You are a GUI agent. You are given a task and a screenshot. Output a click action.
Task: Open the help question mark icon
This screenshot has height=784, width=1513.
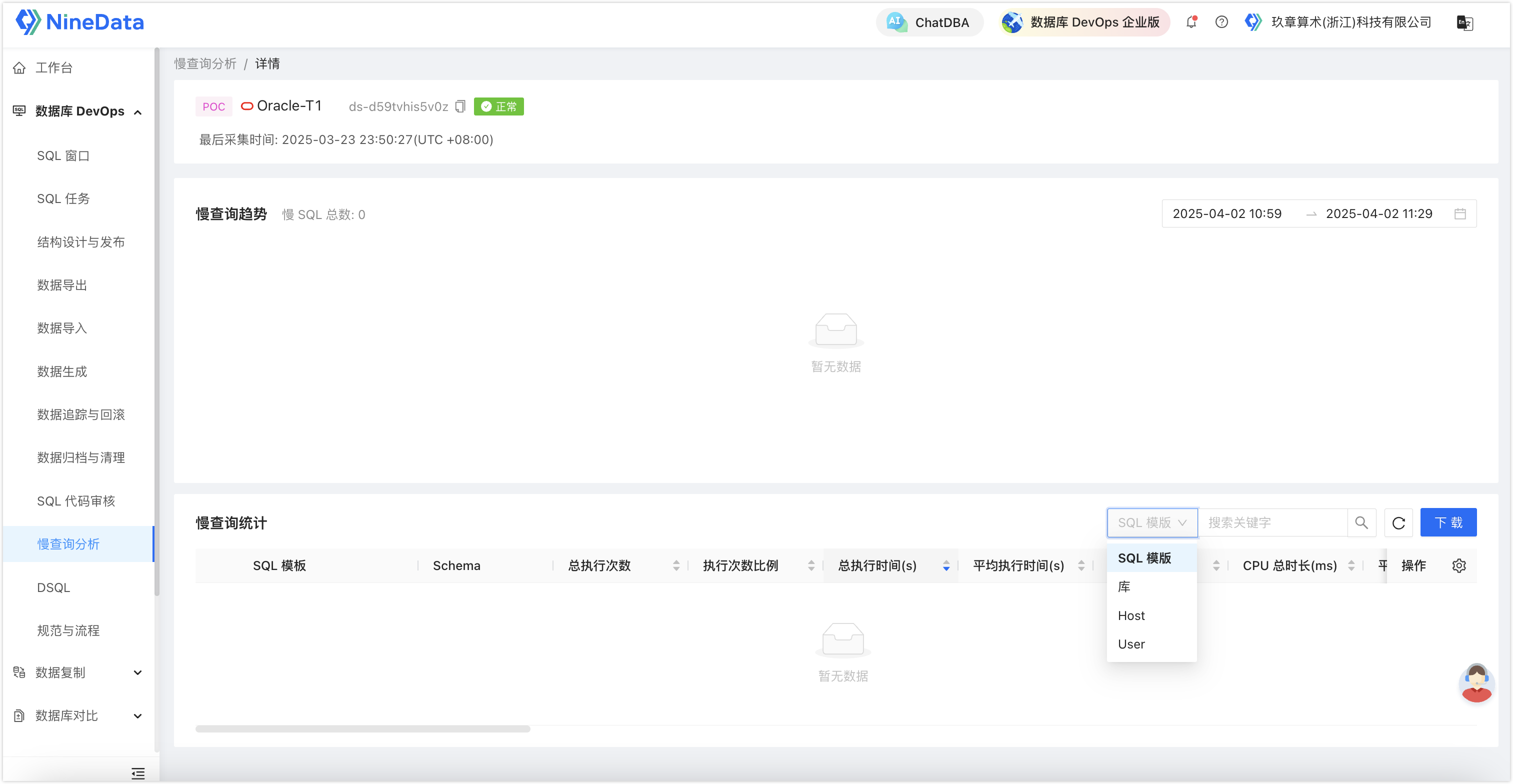1221,22
